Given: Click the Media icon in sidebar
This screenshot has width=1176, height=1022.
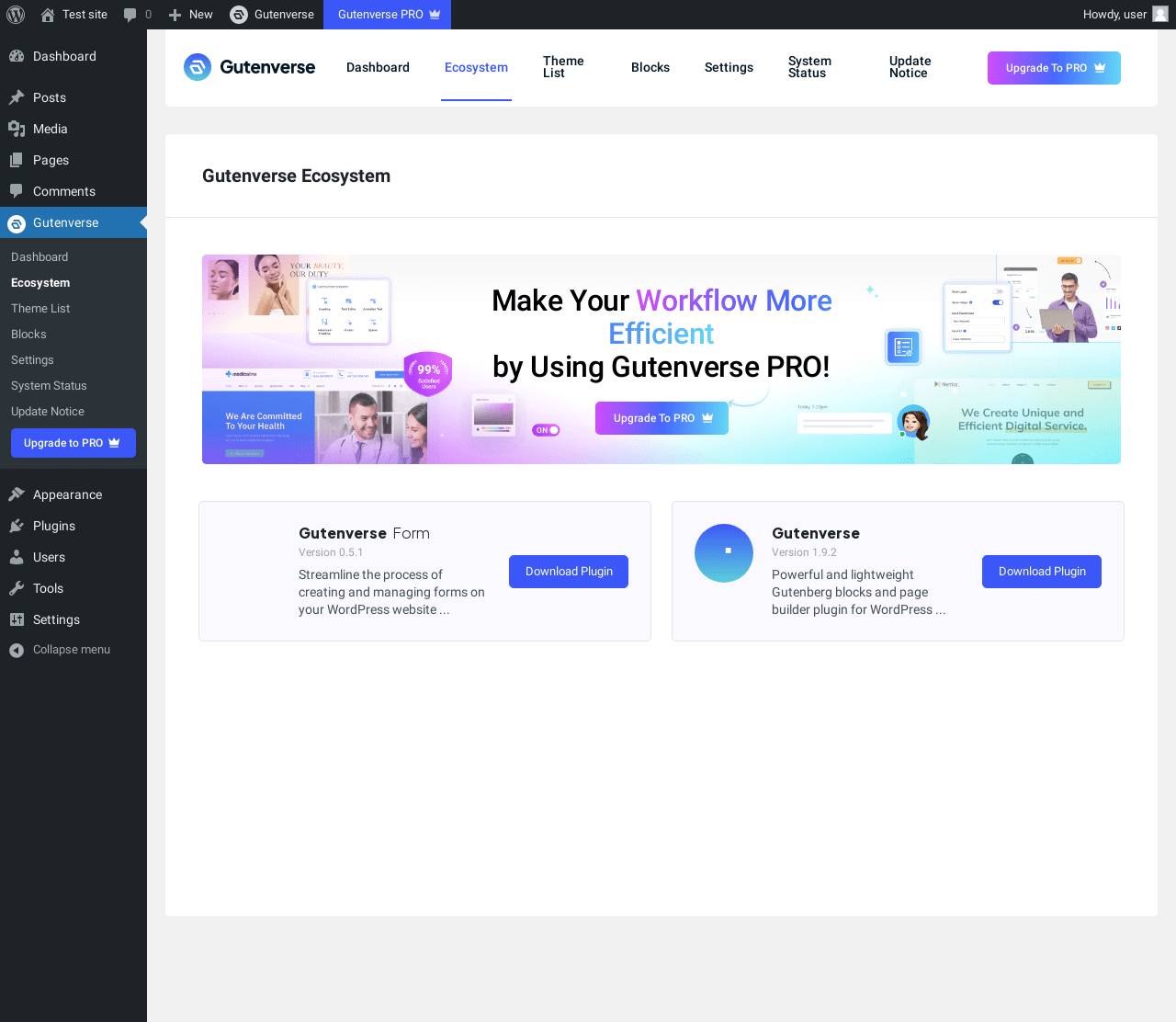Looking at the screenshot, I should (x=17, y=129).
